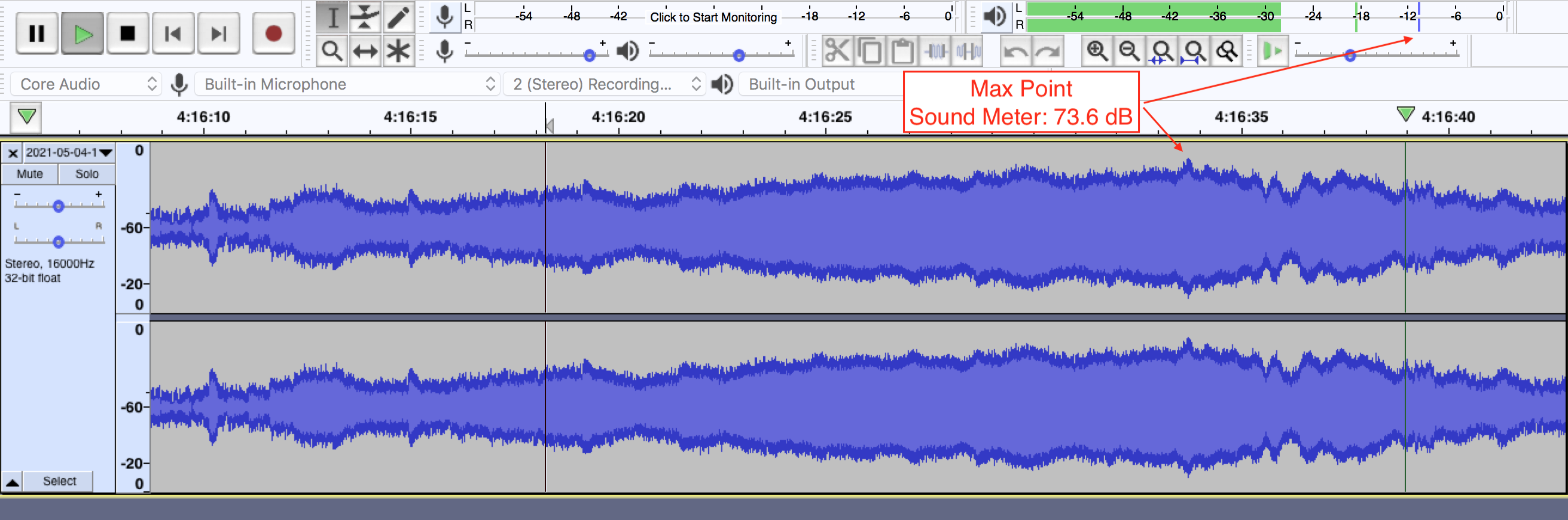Click the track Select button
1568x520 pixels.
point(60,481)
